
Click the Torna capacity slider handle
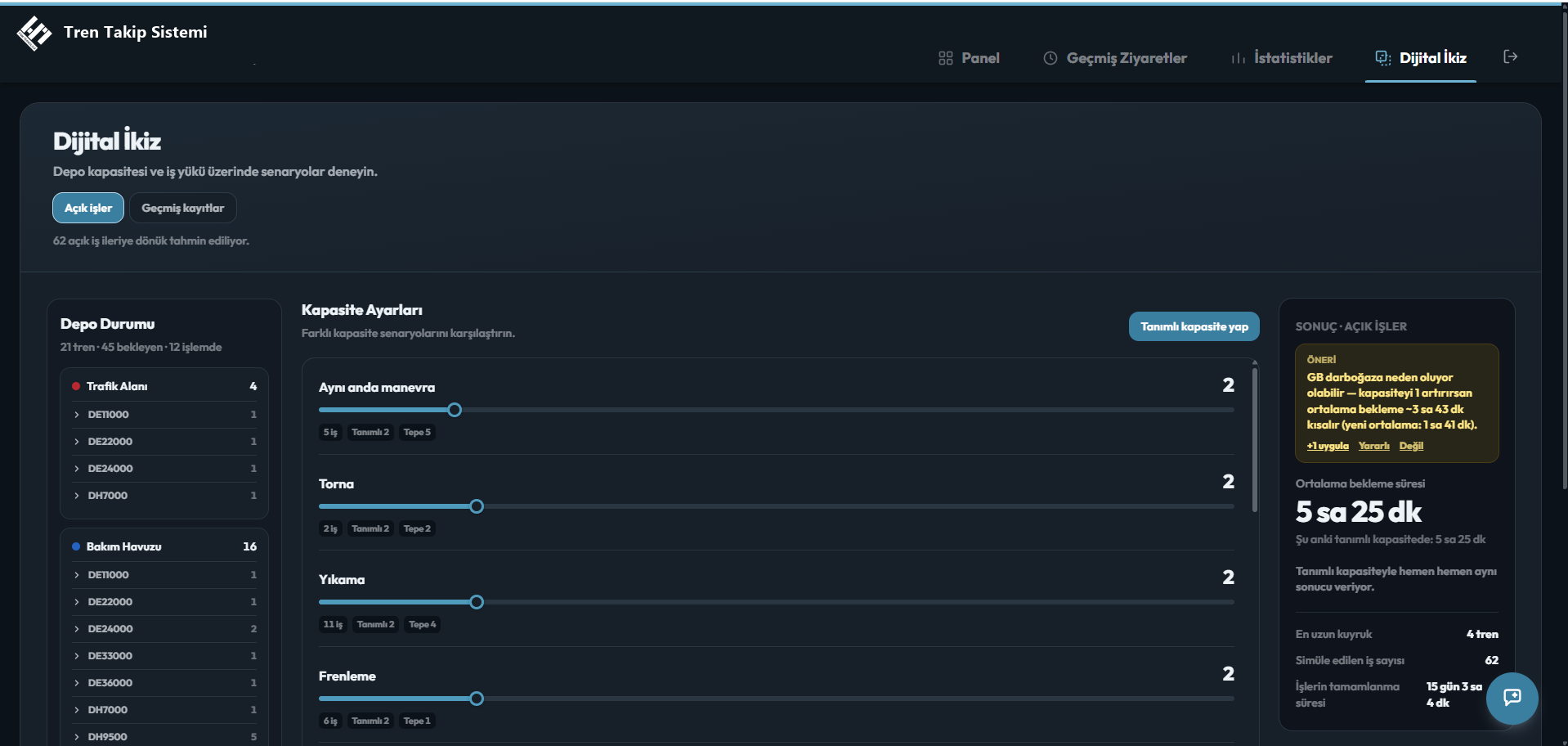point(477,506)
